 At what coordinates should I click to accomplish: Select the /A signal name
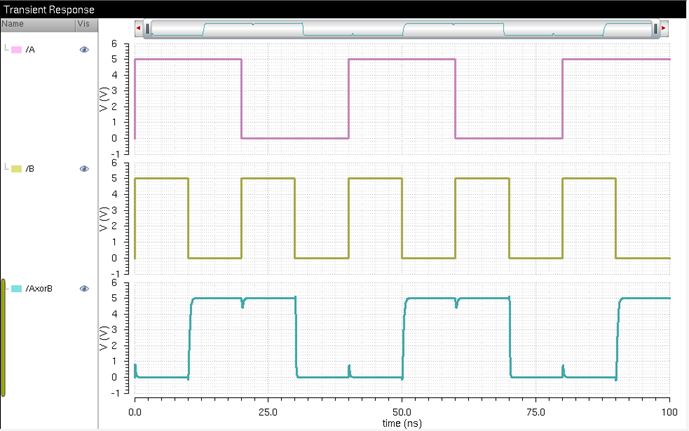coord(30,50)
